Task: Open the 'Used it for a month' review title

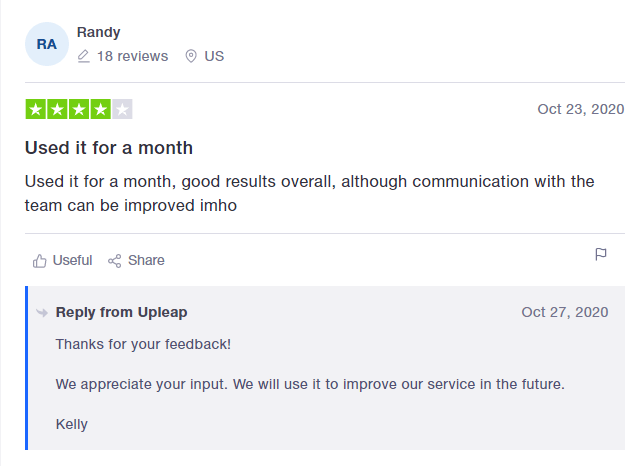Action: tap(109, 148)
